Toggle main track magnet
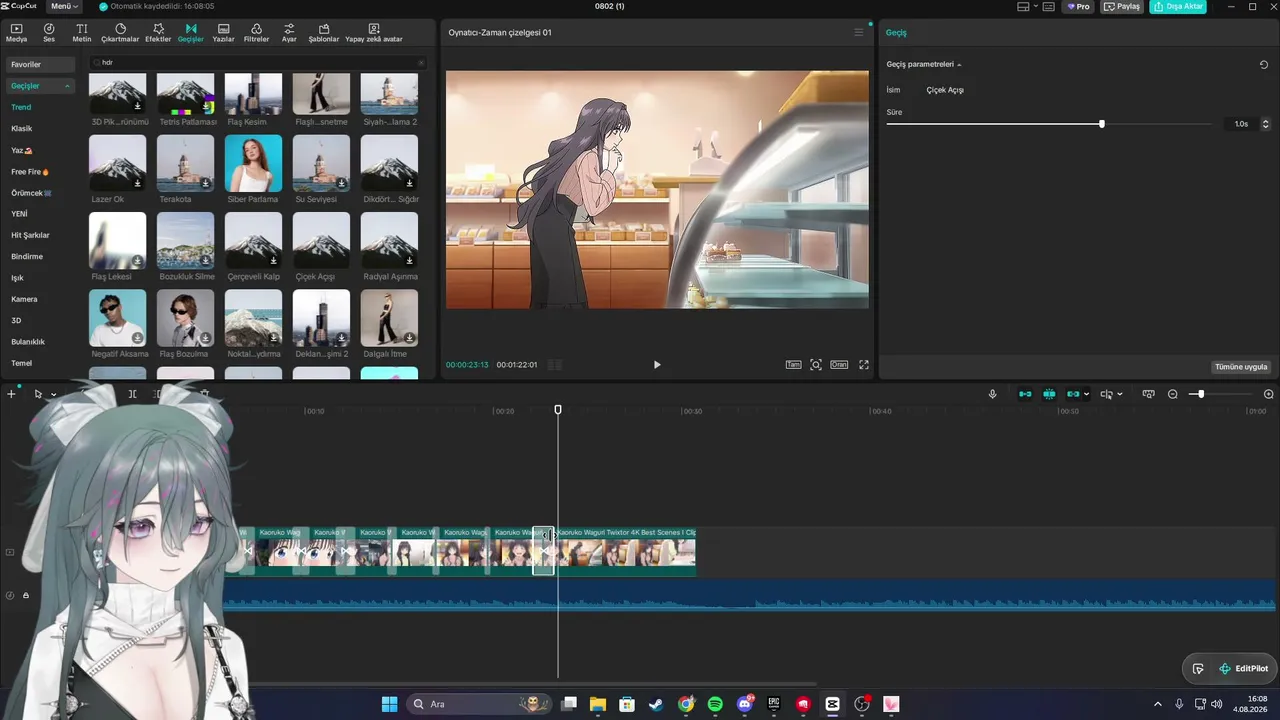The image size is (1280, 720). coord(1025,394)
